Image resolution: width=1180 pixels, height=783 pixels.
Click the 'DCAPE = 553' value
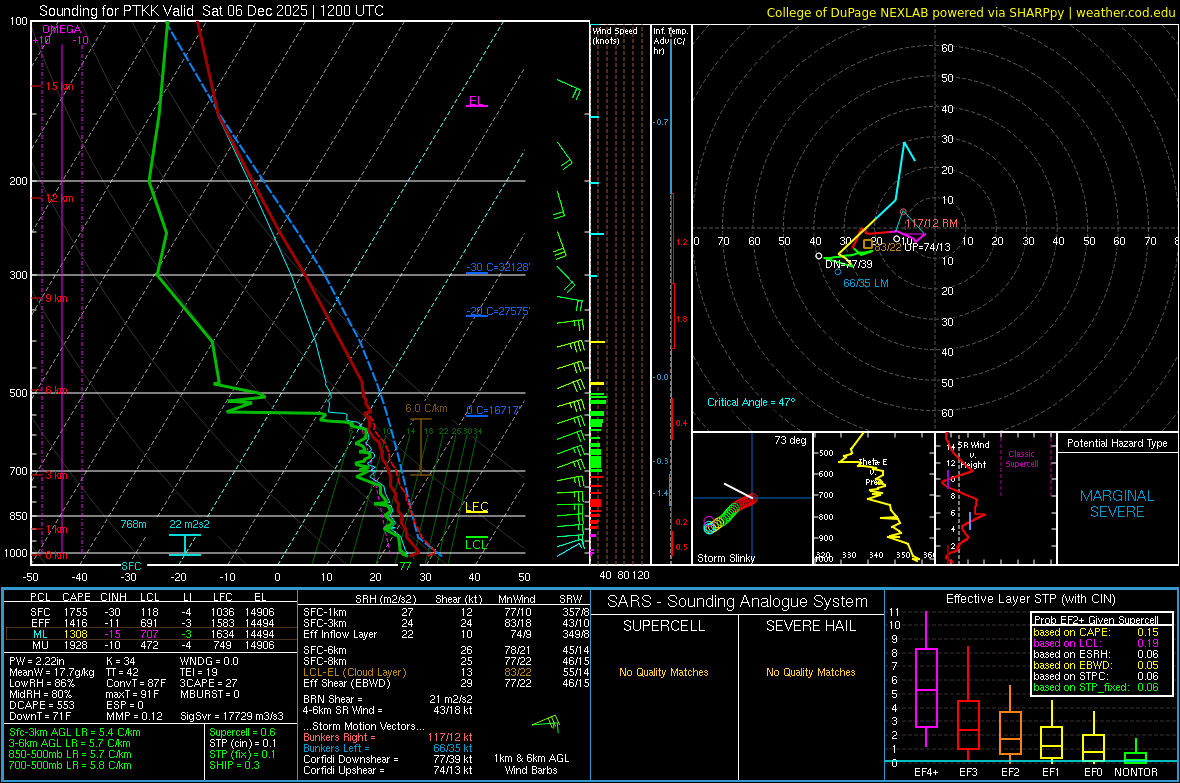pyautogui.click(x=41, y=705)
